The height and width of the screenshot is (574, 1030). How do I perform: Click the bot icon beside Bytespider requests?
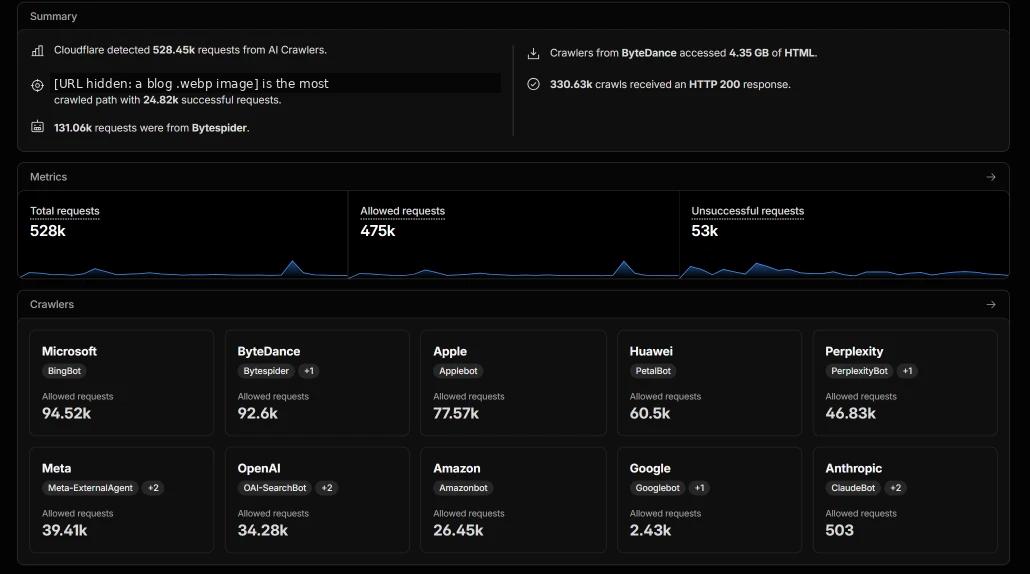[x=37, y=127]
